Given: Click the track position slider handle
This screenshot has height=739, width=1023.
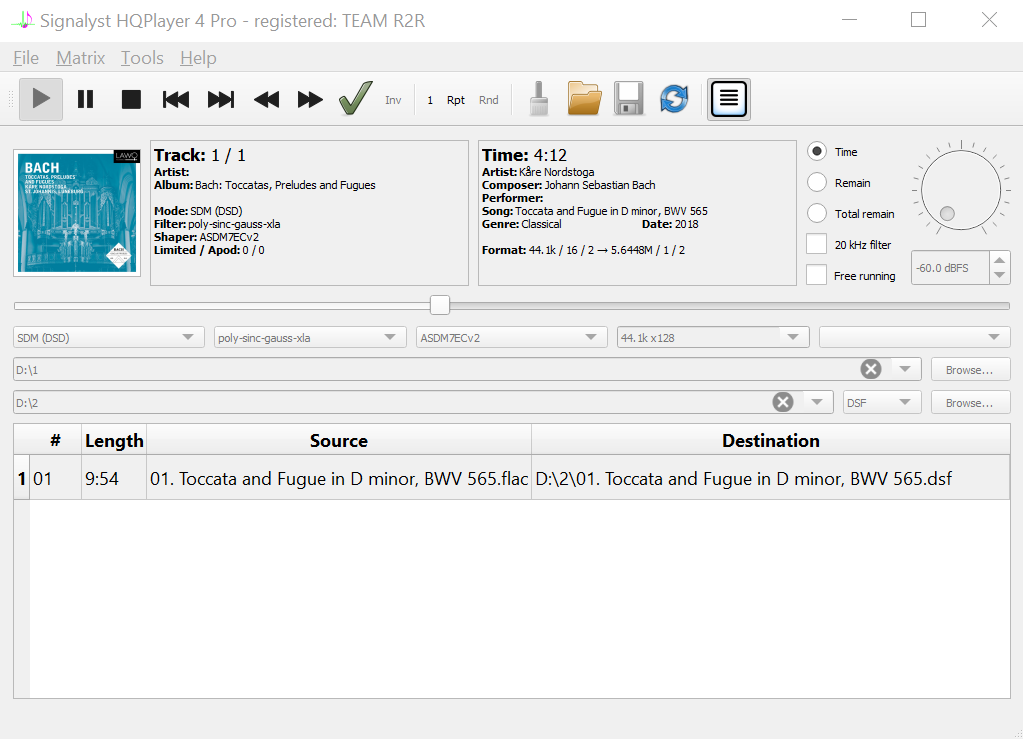Looking at the screenshot, I should (x=440, y=305).
